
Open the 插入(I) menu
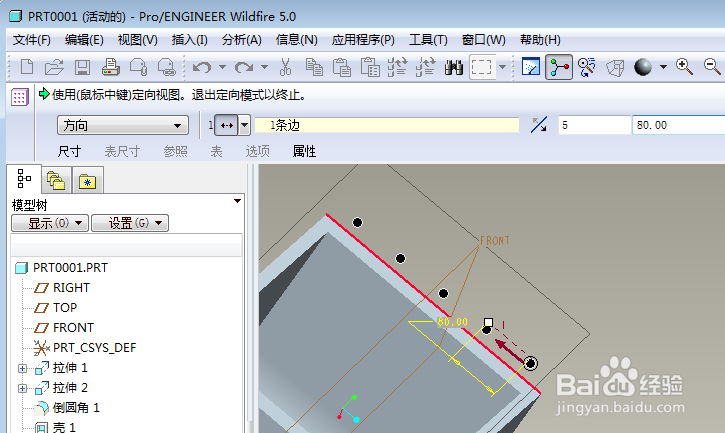pyautogui.click(x=190, y=40)
